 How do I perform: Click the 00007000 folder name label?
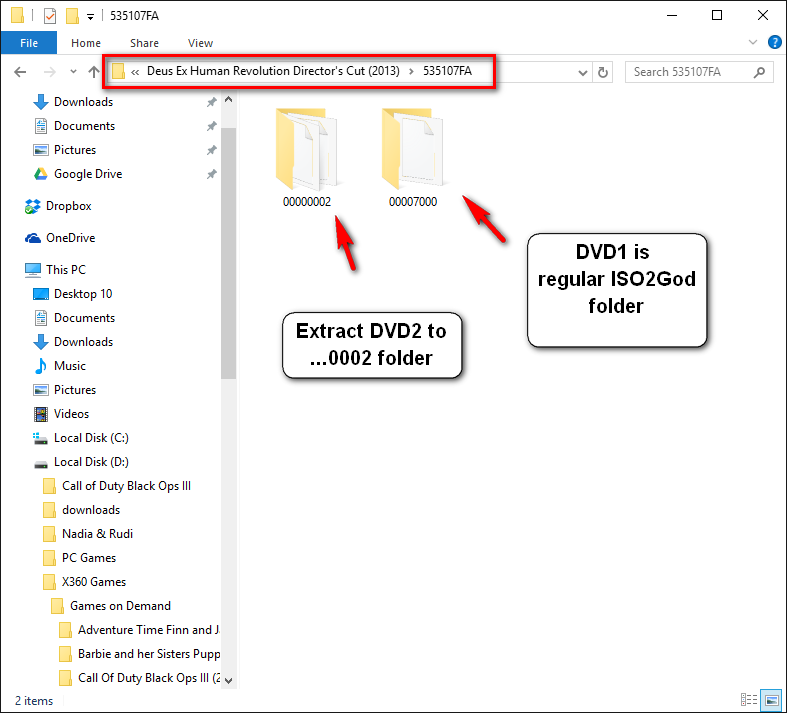pyautogui.click(x=413, y=202)
